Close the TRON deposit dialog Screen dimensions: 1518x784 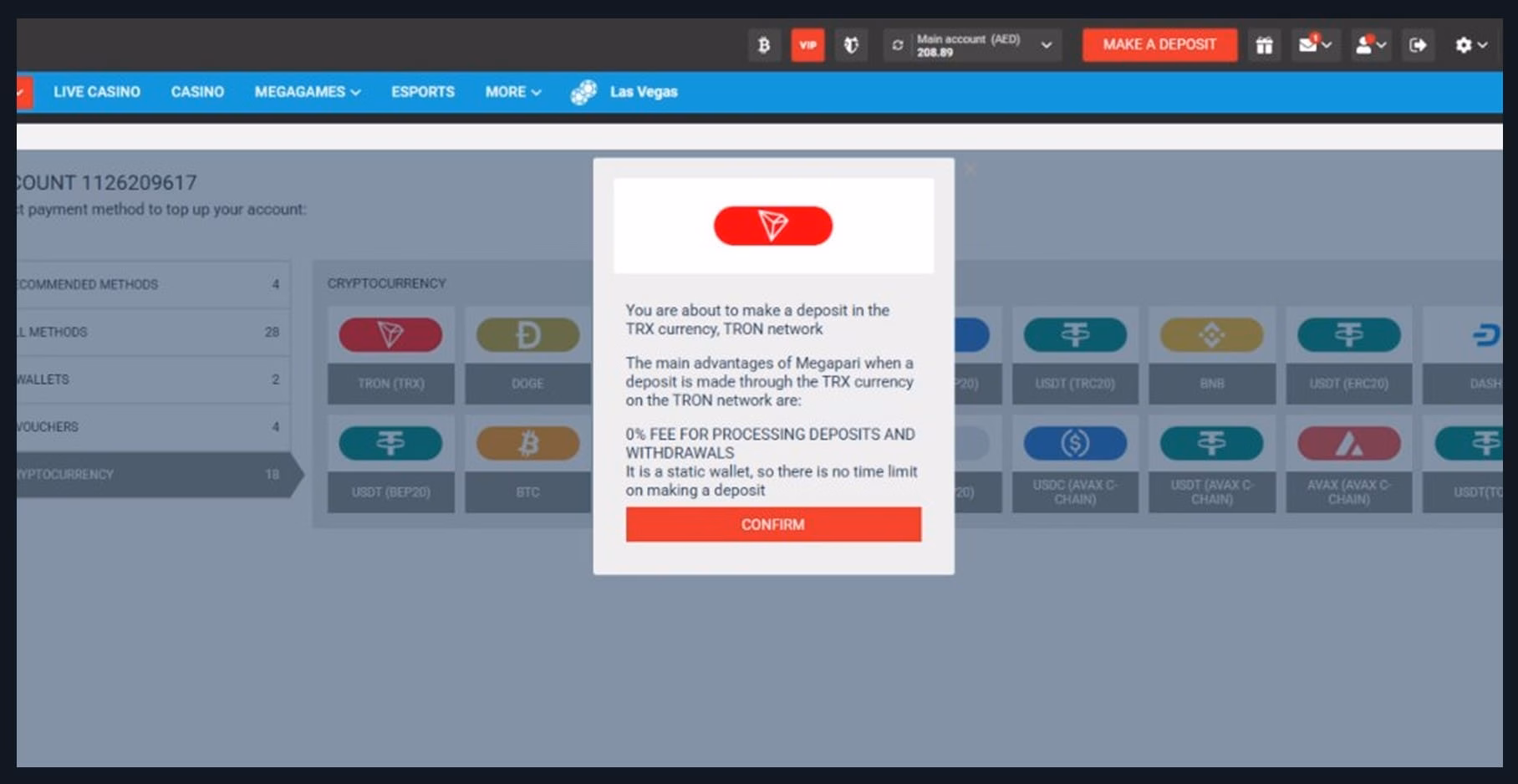pyautogui.click(x=970, y=170)
